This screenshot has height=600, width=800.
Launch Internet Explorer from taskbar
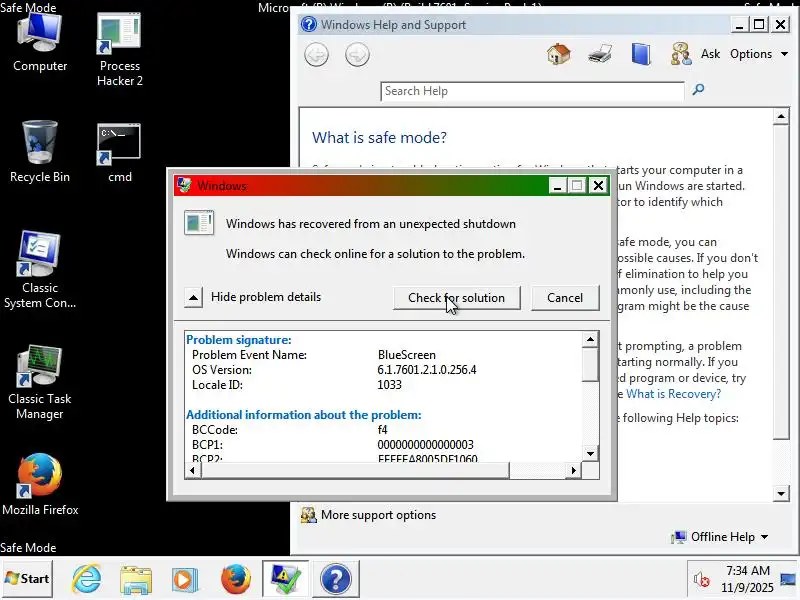[x=86, y=579]
